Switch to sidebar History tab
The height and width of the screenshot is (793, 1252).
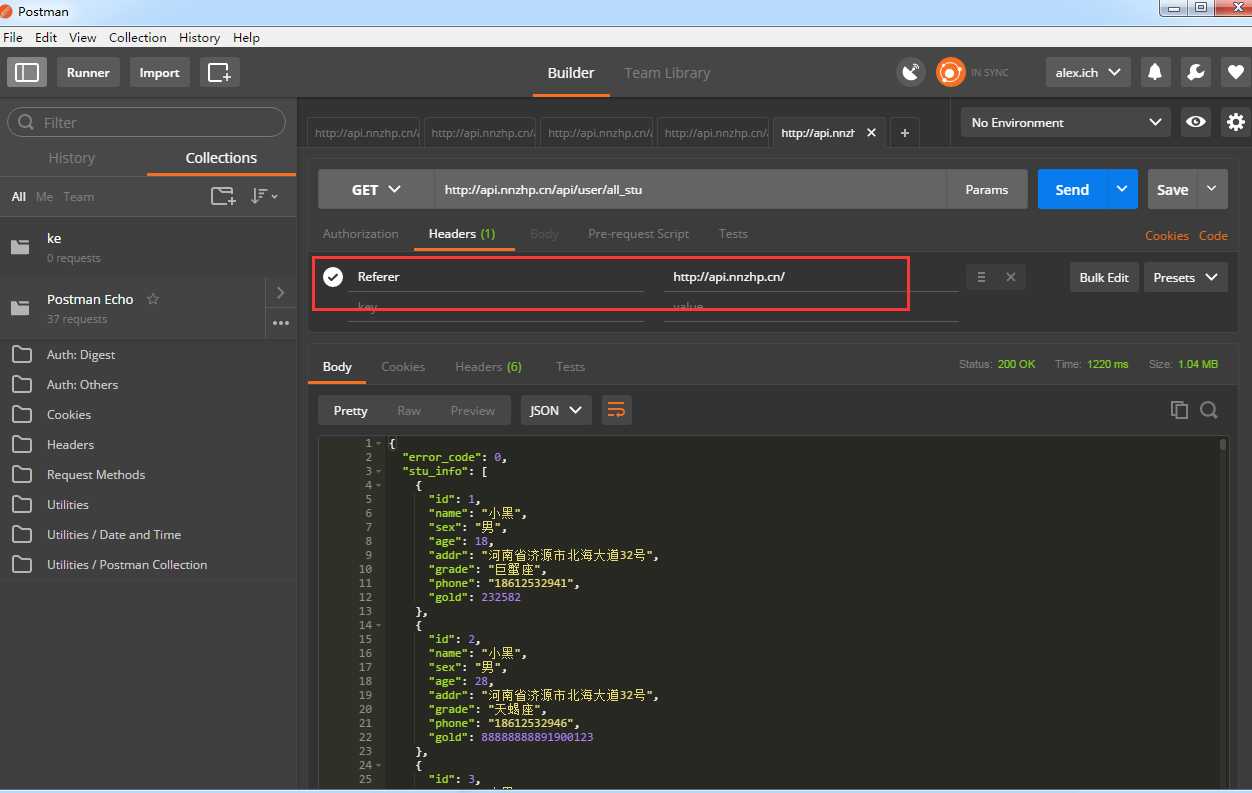coord(72,157)
